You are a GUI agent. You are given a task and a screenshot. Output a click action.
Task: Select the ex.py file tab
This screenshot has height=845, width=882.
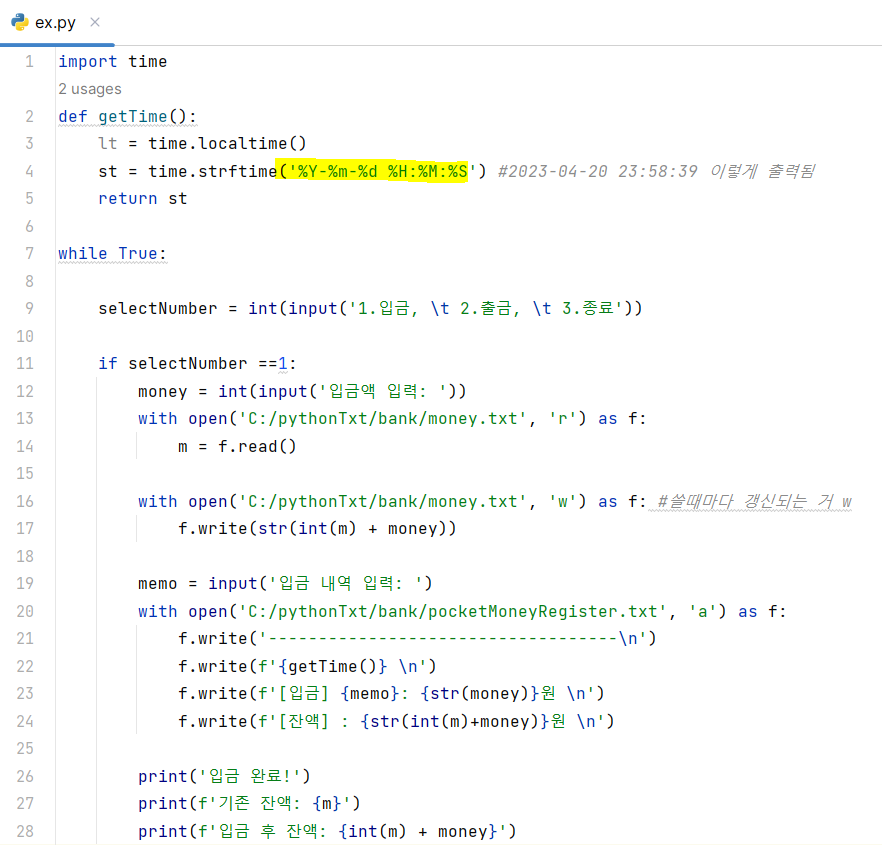pyautogui.click(x=55, y=23)
